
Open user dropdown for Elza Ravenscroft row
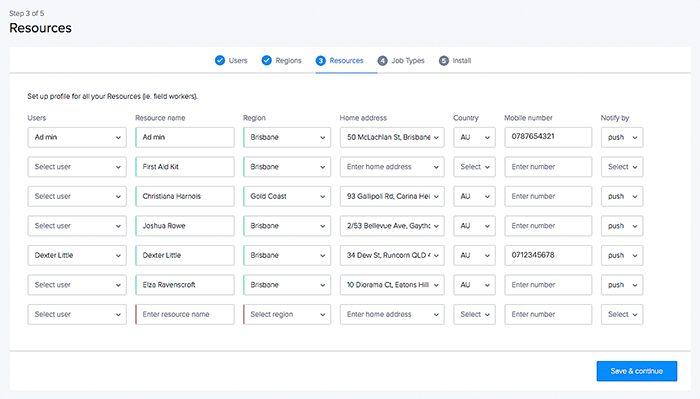point(77,284)
